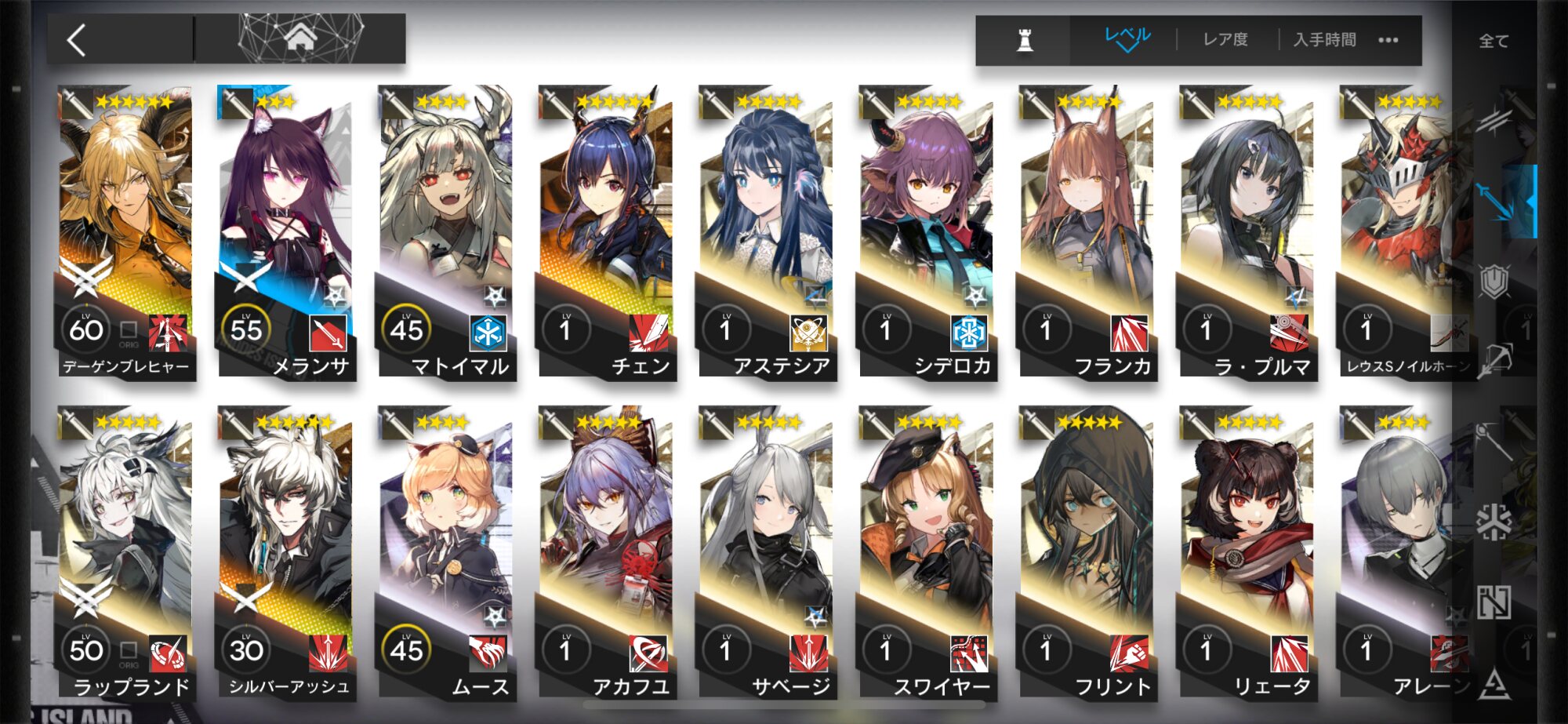Select the Caster wand class filter

(x=1494, y=441)
